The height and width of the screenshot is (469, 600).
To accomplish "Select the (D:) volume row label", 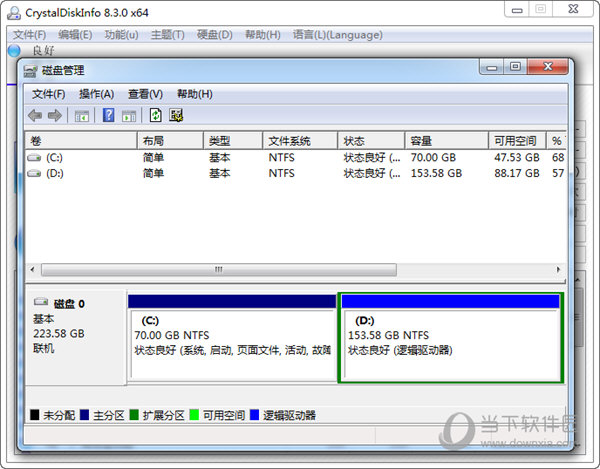I will (55, 173).
